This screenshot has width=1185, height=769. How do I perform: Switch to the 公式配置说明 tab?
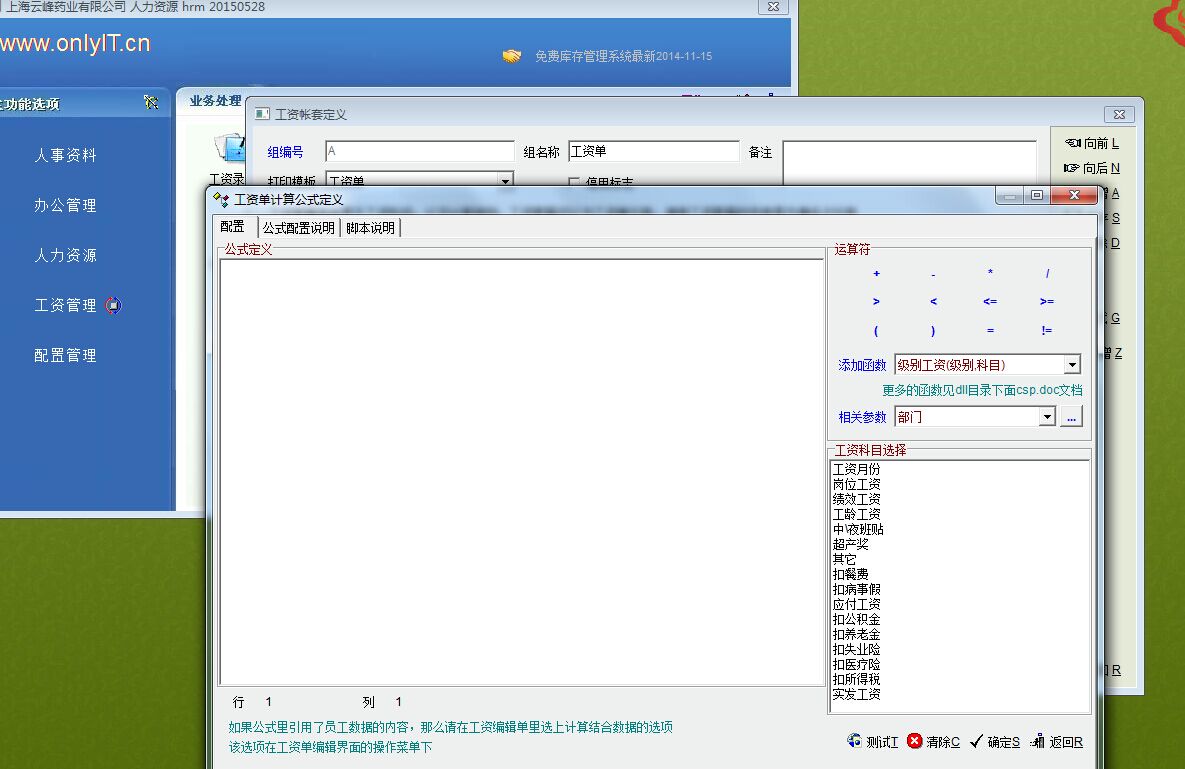tap(298, 228)
